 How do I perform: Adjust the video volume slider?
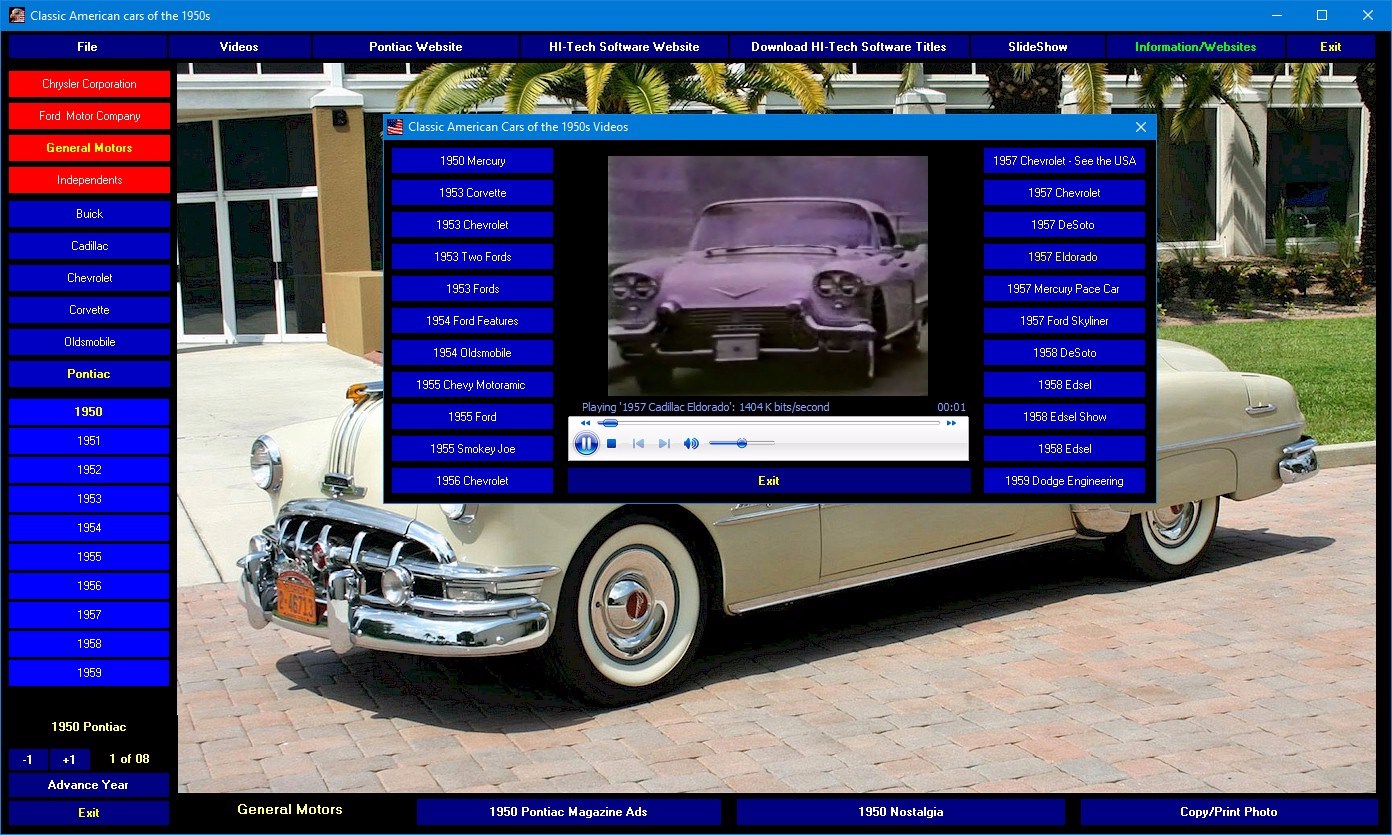pos(742,443)
